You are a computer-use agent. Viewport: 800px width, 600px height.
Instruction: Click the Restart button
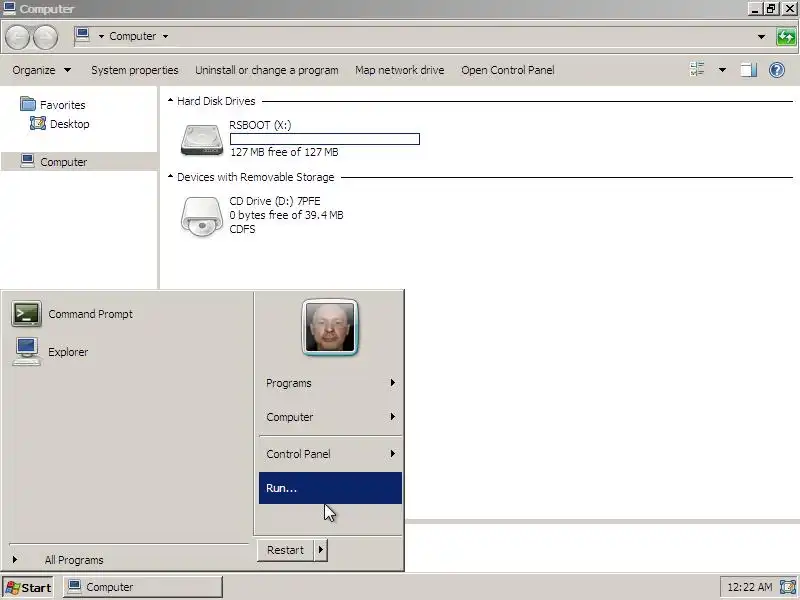(x=285, y=550)
